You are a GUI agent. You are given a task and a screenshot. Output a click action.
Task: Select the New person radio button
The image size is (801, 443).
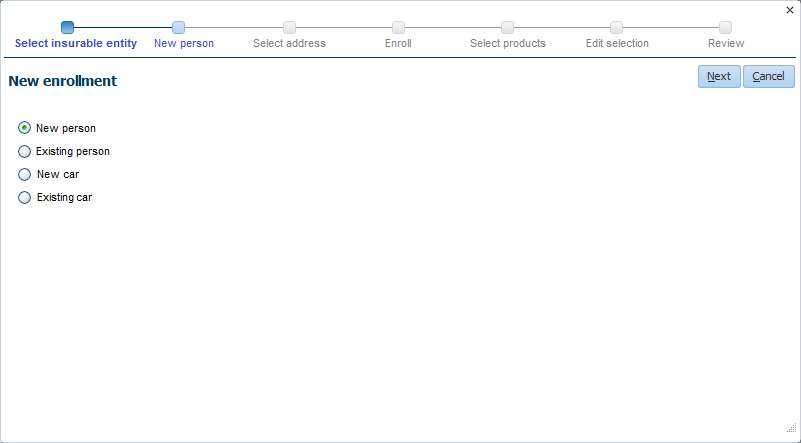(24, 128)
